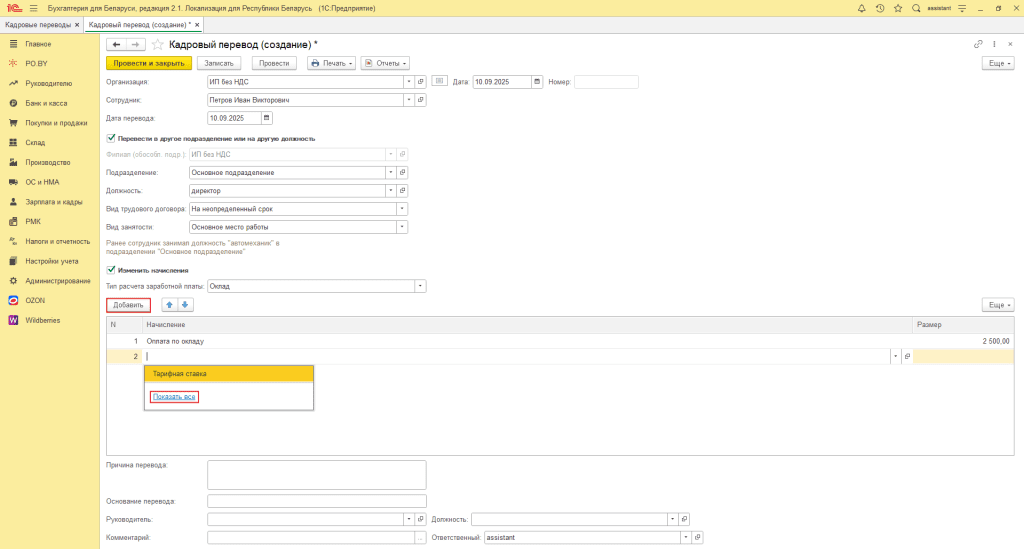Click Провести button
This screenshot has height=549, width=1024.
274,63
